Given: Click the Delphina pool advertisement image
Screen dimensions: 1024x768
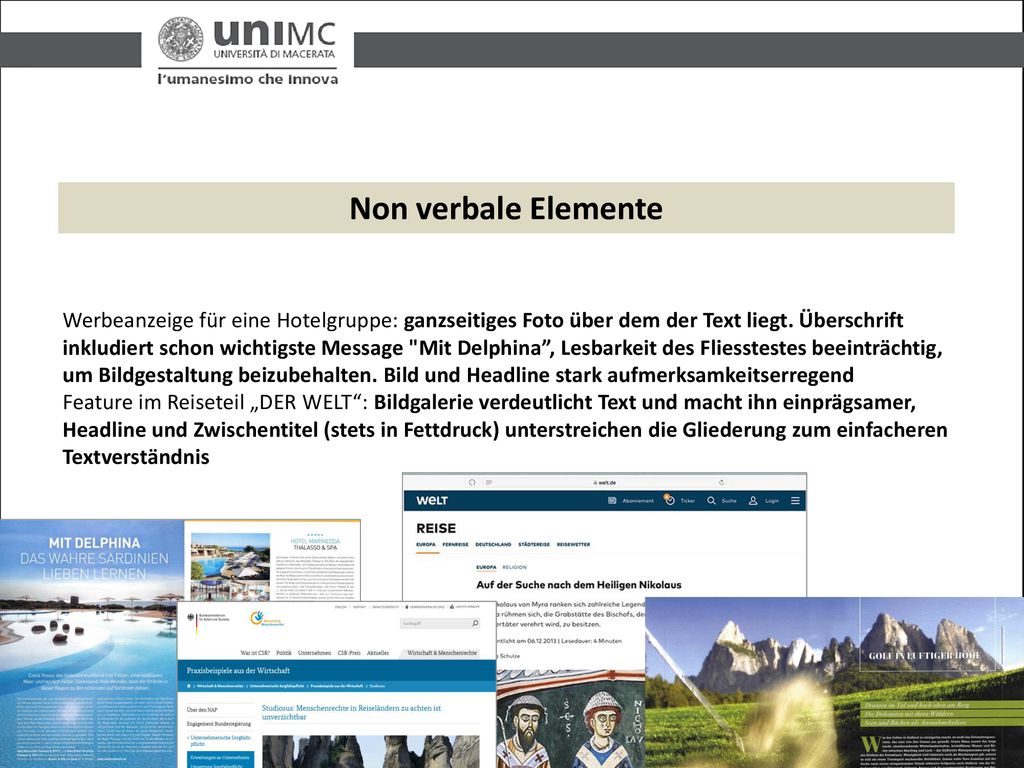Looking at the screenshot, I should [x=91, y=643].
